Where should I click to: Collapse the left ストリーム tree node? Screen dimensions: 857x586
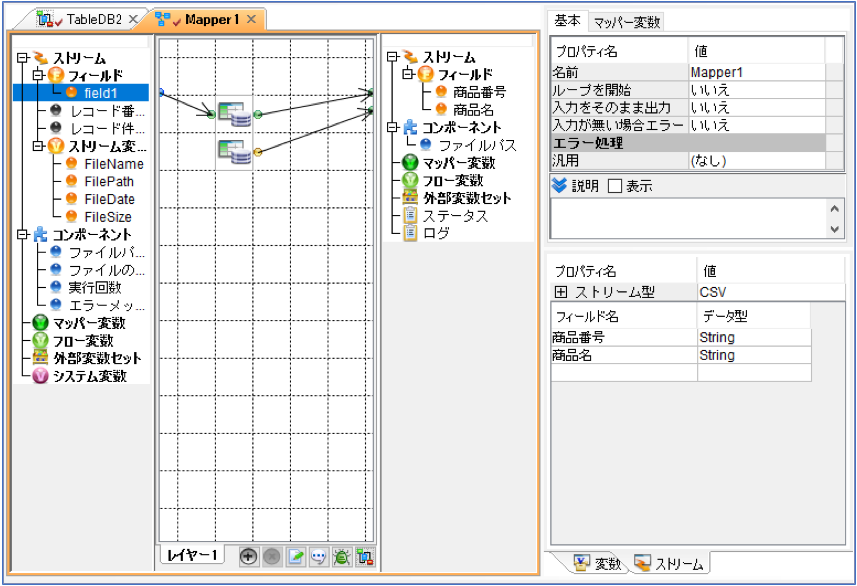22,57
